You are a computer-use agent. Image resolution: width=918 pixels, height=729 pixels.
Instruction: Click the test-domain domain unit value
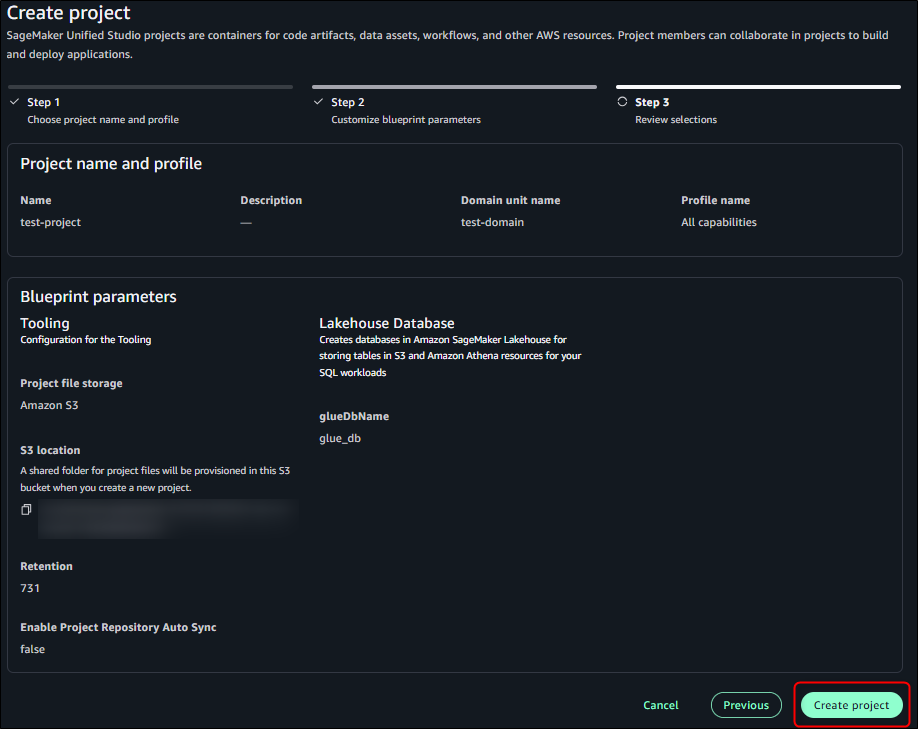[492, 222]
